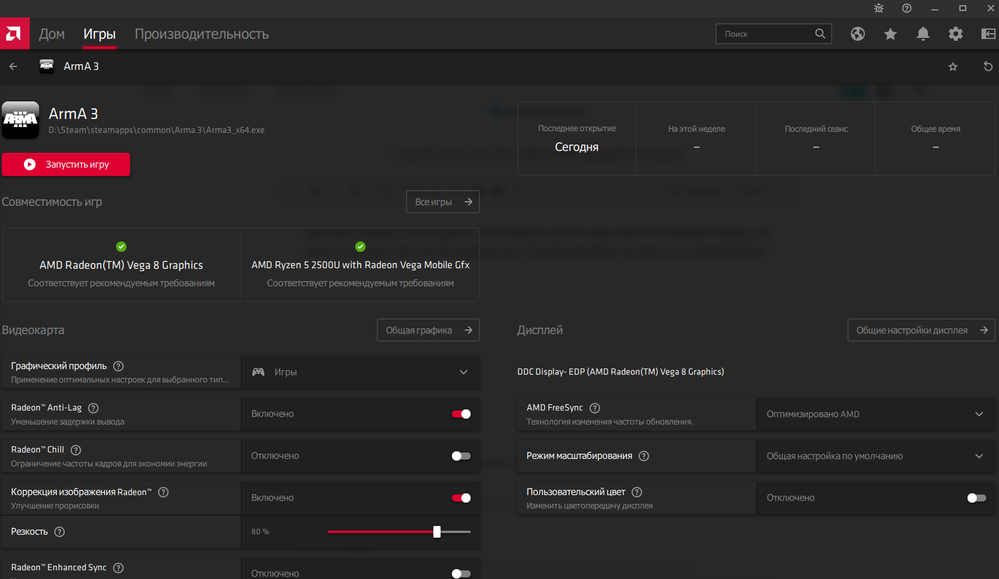The height and width of the screenshot is (579, 999).
Task: Show help for Radeon Chill
Action: [x=76, y=450]
